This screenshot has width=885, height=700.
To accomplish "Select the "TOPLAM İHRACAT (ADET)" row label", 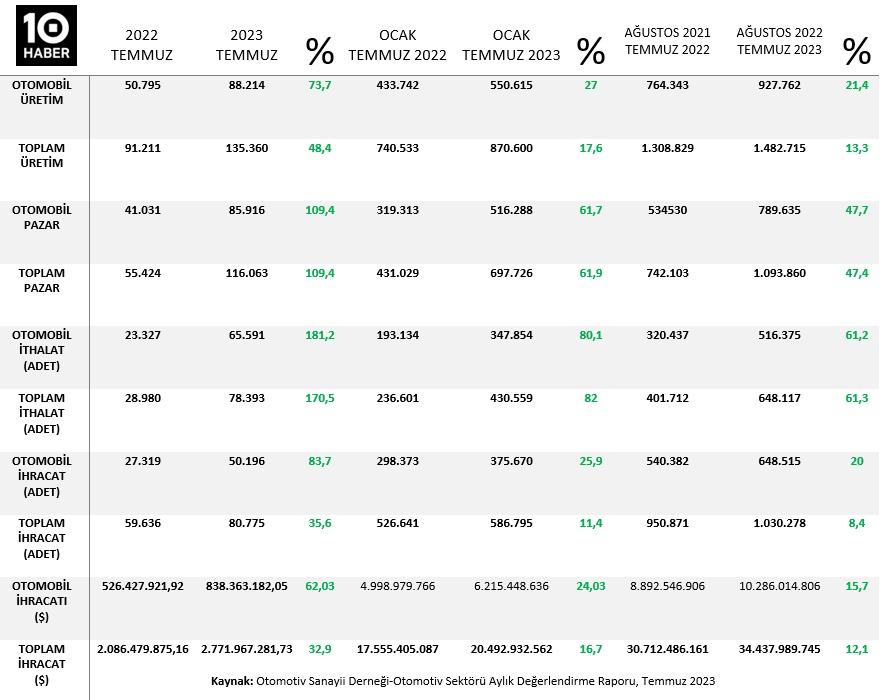I will point(42,538).
